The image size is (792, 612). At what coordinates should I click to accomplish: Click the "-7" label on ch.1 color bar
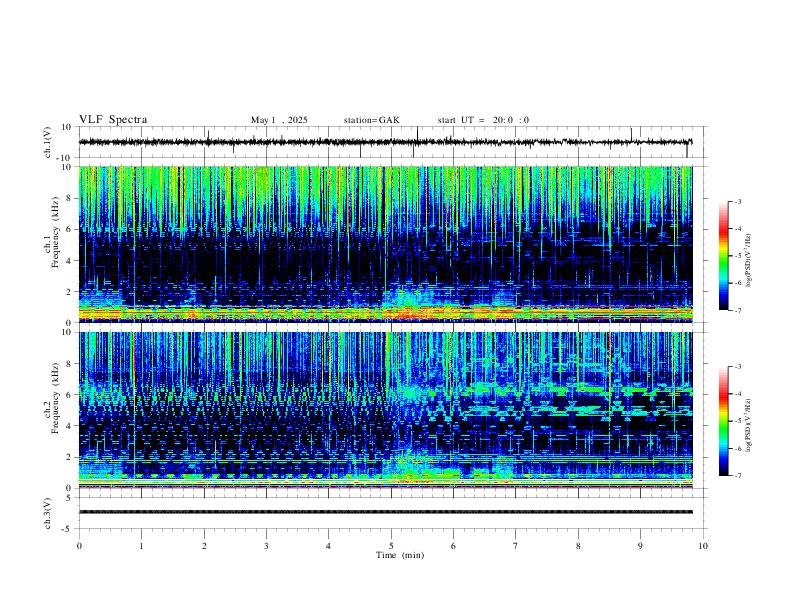tap(737, 310)
